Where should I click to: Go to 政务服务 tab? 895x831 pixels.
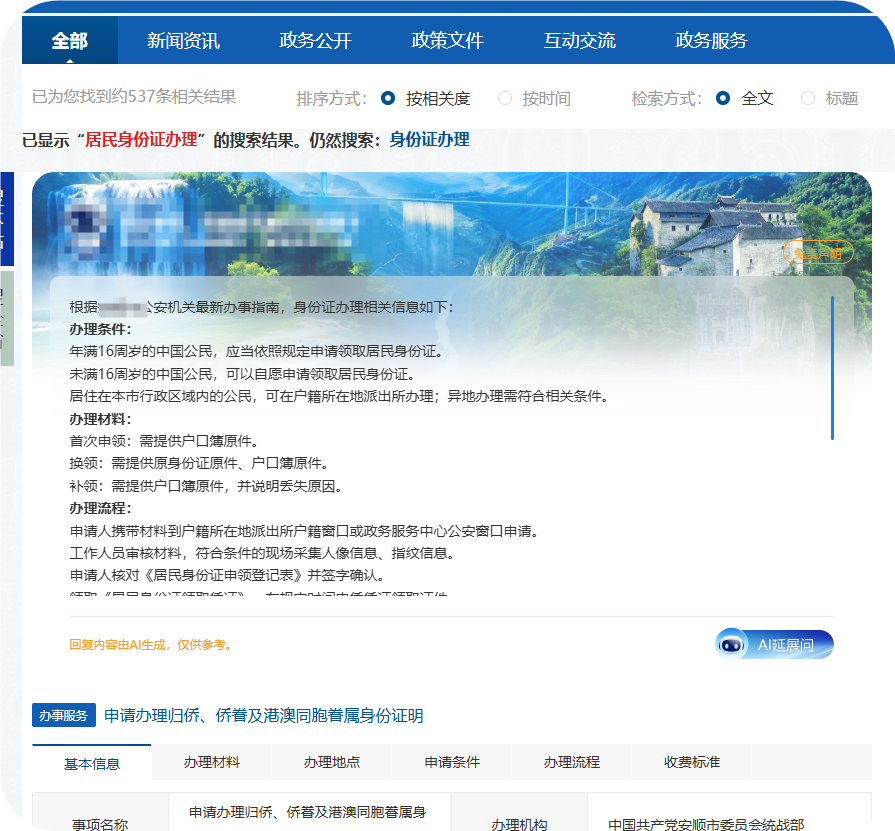pyautogui.click(x=711, y=41)
